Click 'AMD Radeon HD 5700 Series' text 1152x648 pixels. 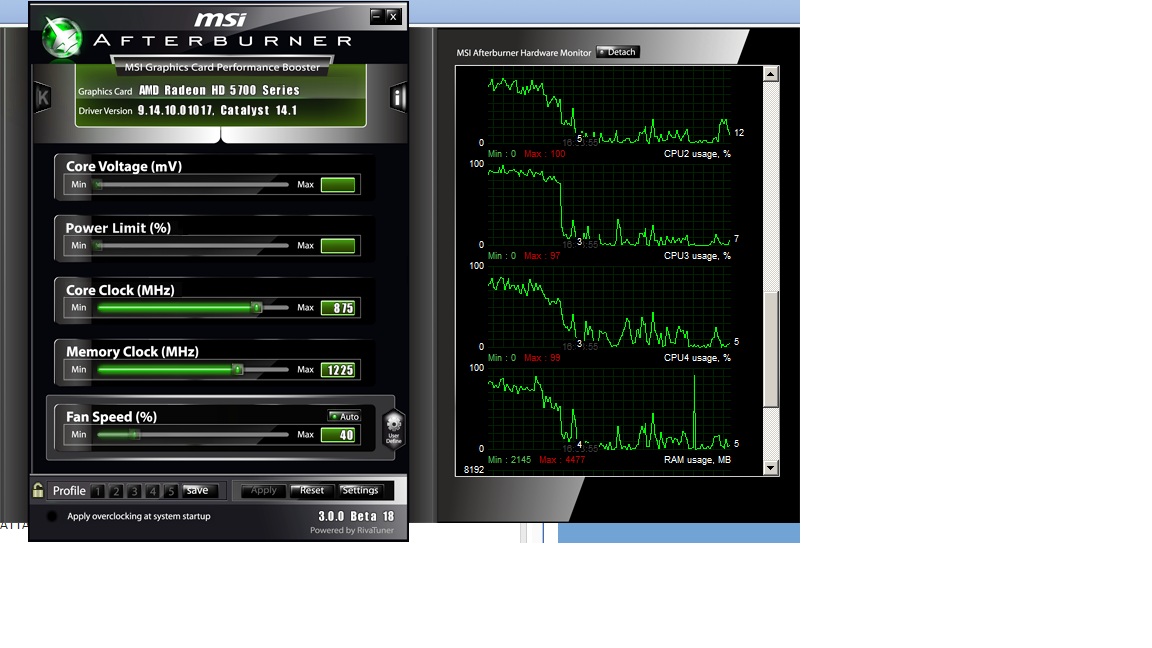pyautogui.click(x=219, y=90)
